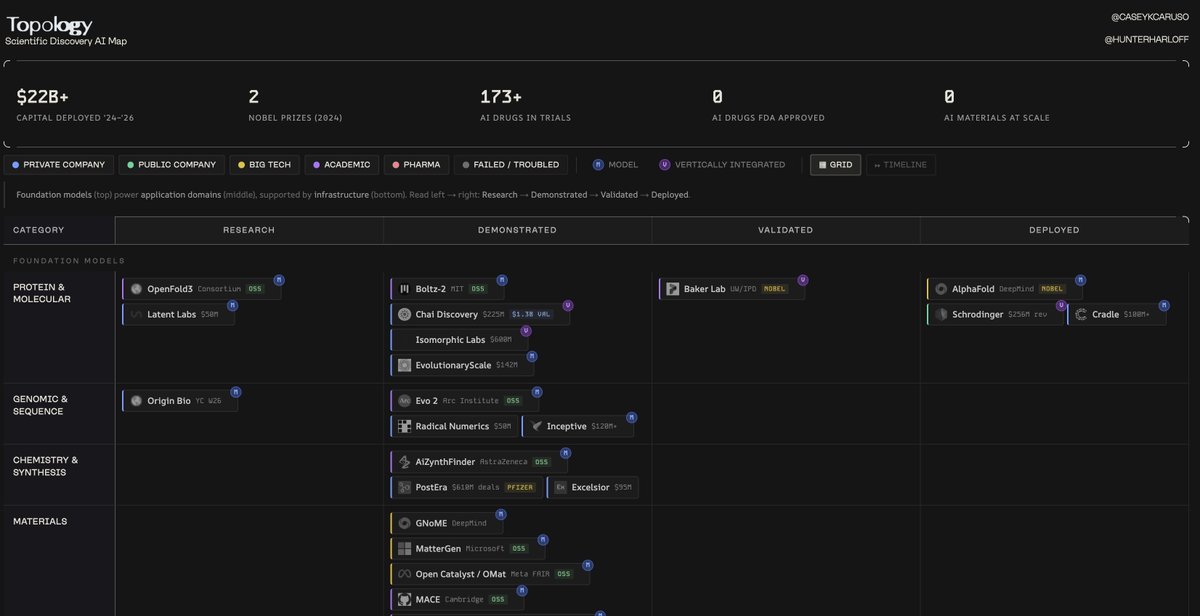The width and height of the screenshot is (1200, 616).
Task: Click the Schrodinger logo icon
Action: [941, 314]
